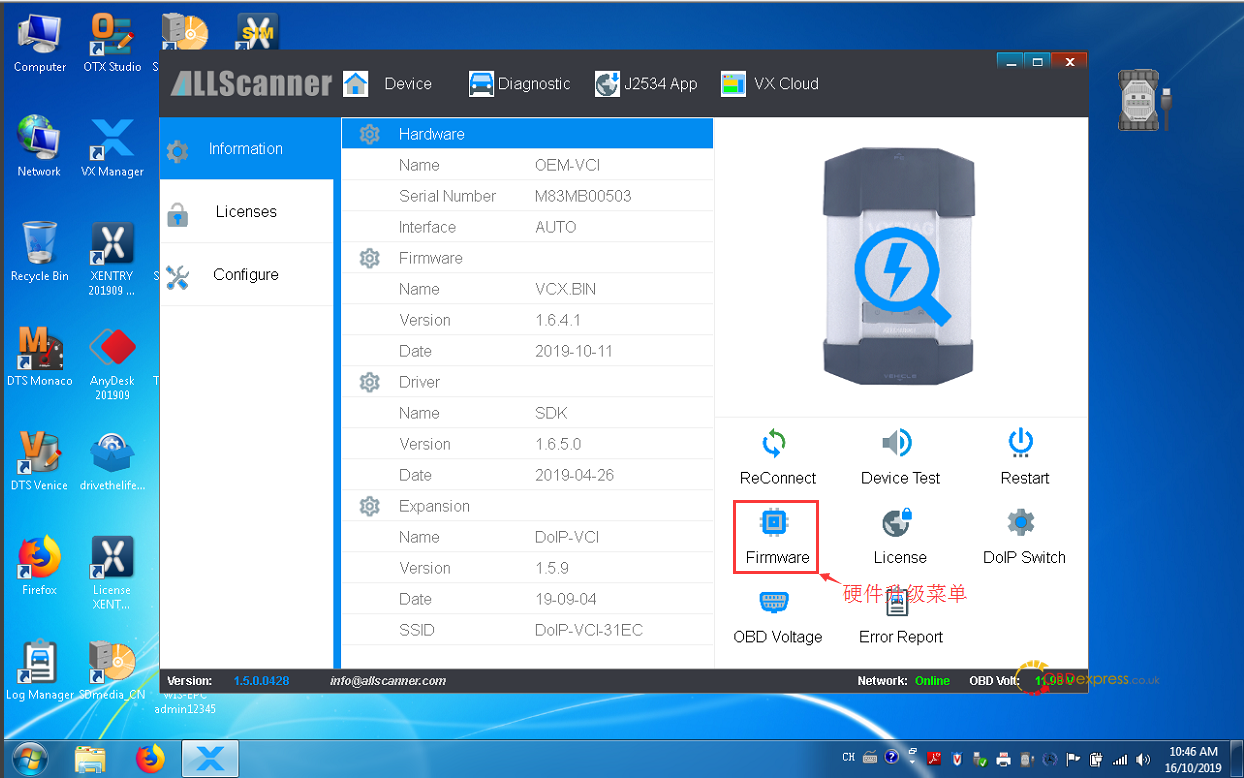Click the Expansion section header
Image resolution: width=1244 pixels, height=778 pixels.
[434, 506]
